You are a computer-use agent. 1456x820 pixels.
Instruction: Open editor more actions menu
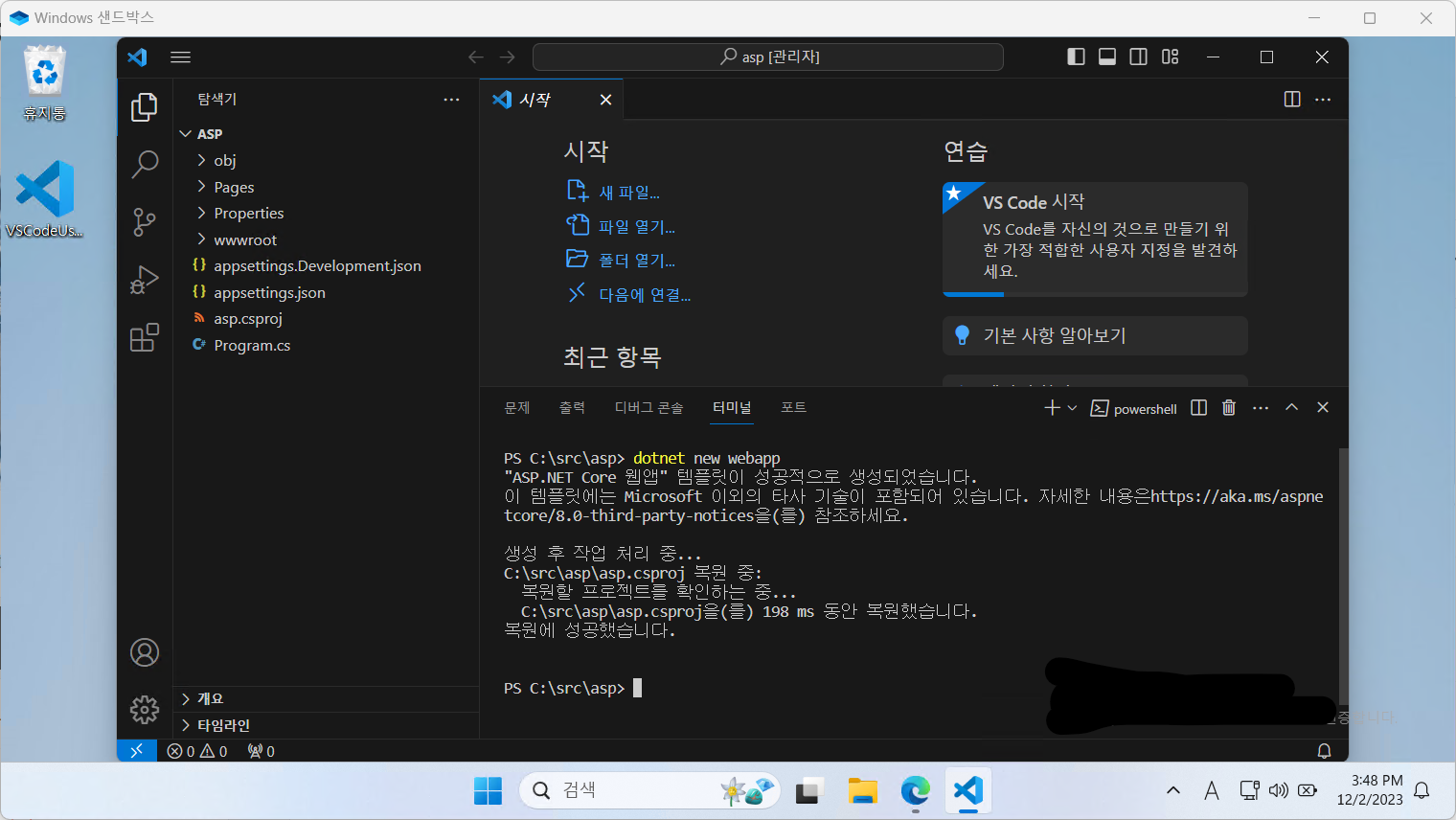pyautogui.click(x=1323, y=99)
